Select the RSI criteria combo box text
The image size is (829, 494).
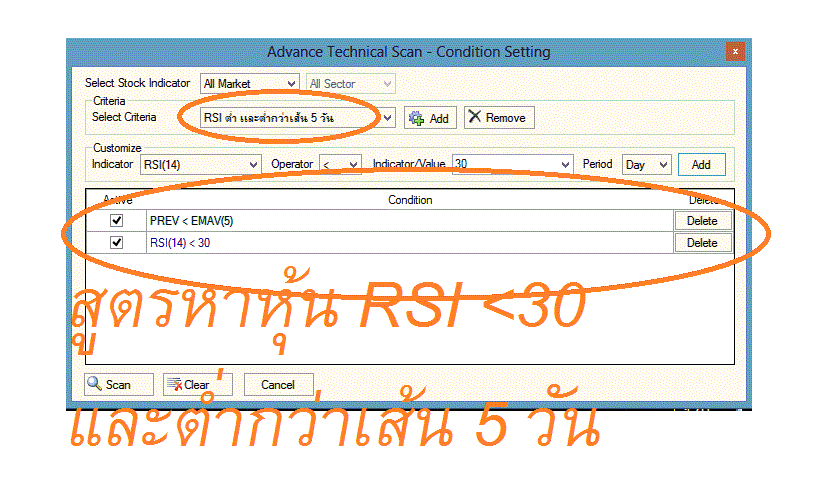pyautogui.click(x=269, y=117)
